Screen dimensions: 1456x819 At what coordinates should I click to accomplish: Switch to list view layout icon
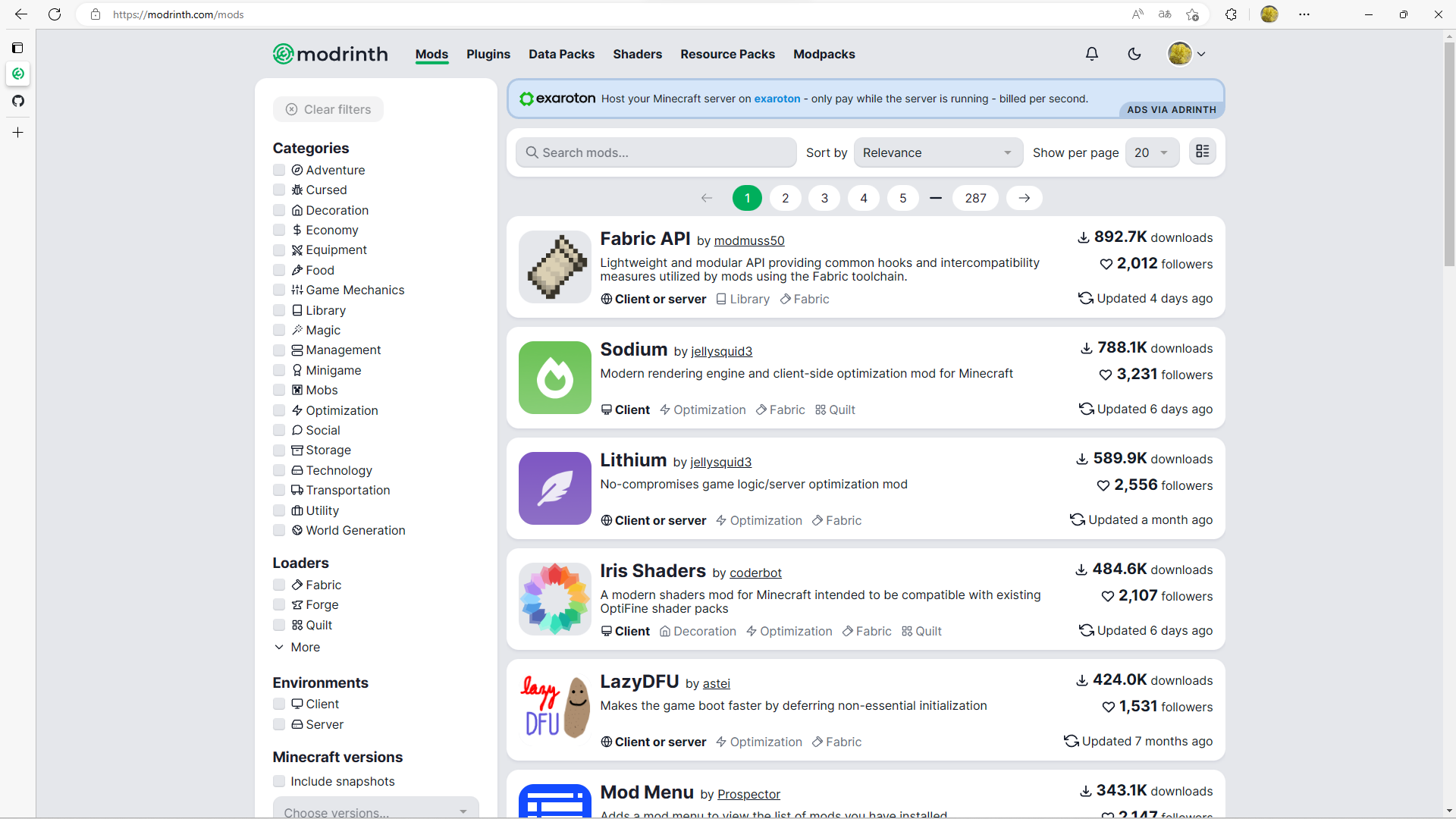click(1202, 152)
